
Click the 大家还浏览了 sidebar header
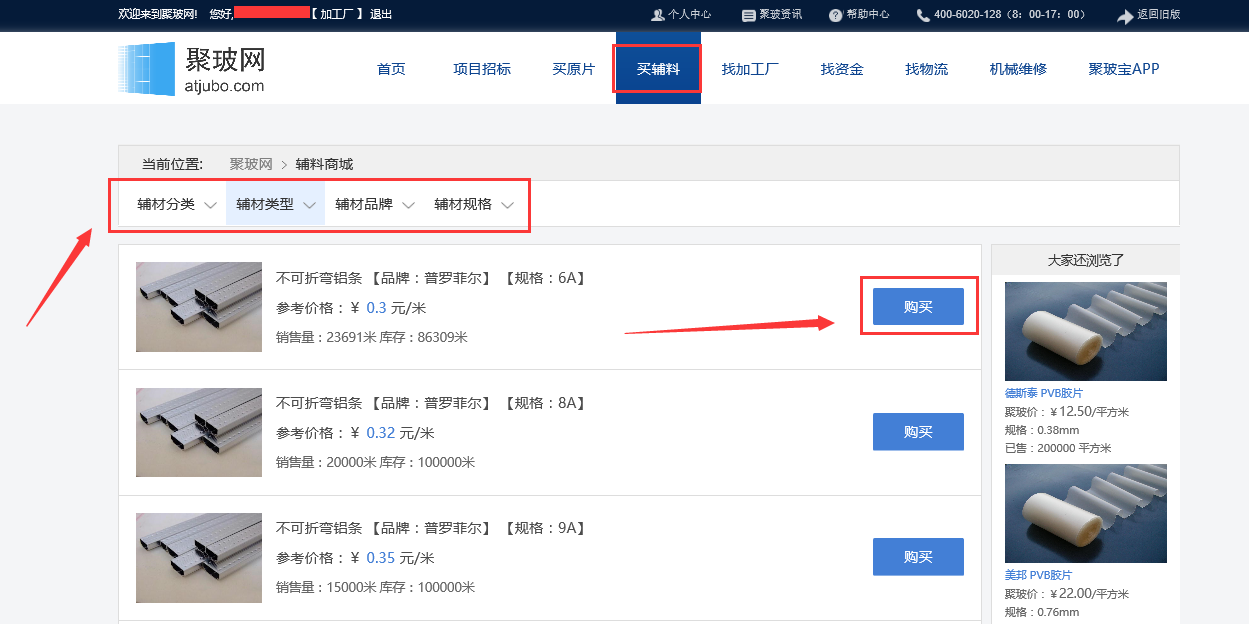[x=1085, y=260]
